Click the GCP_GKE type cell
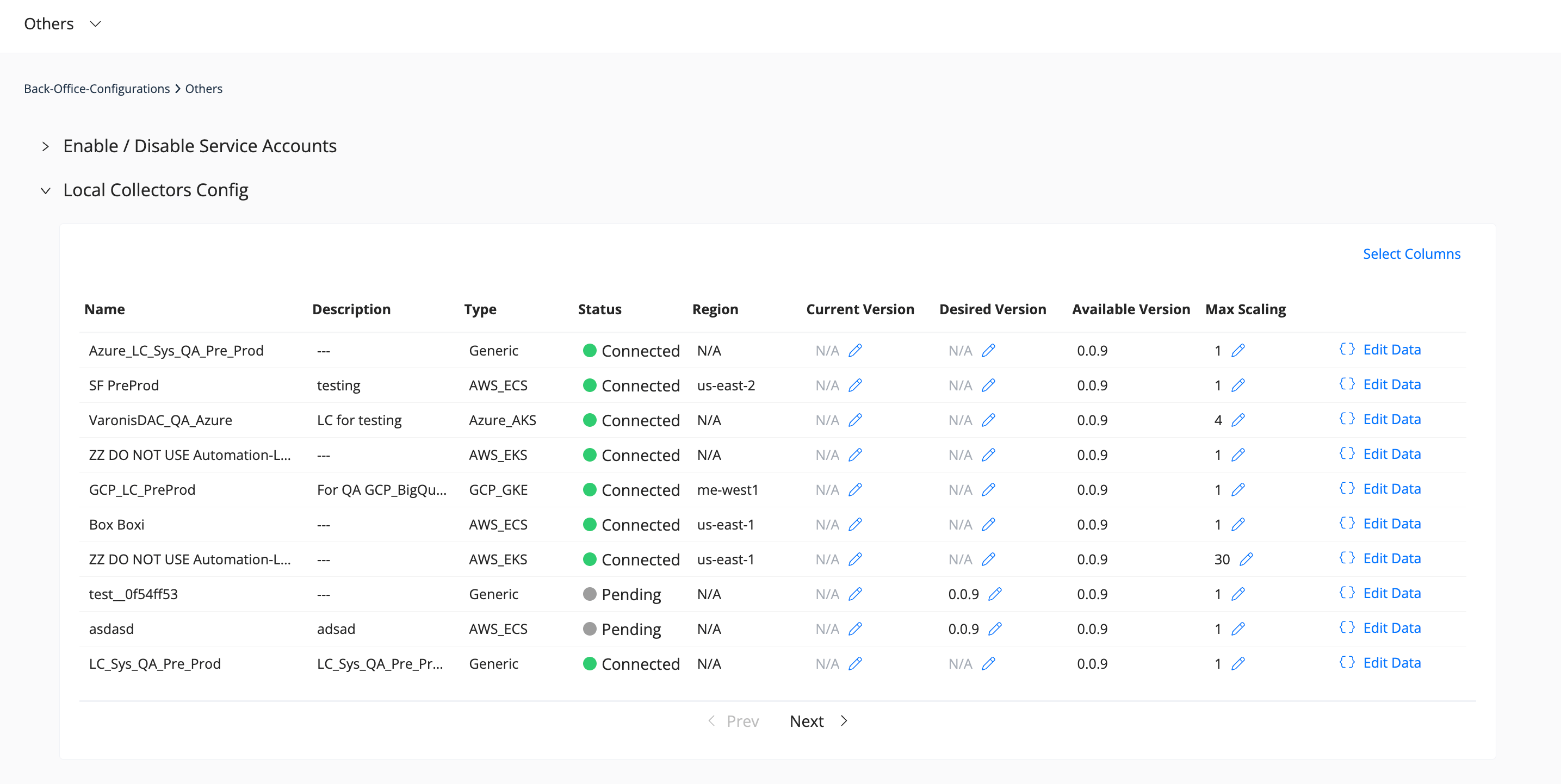Viewport: 1561px width, 784px height. click(498, 489)
